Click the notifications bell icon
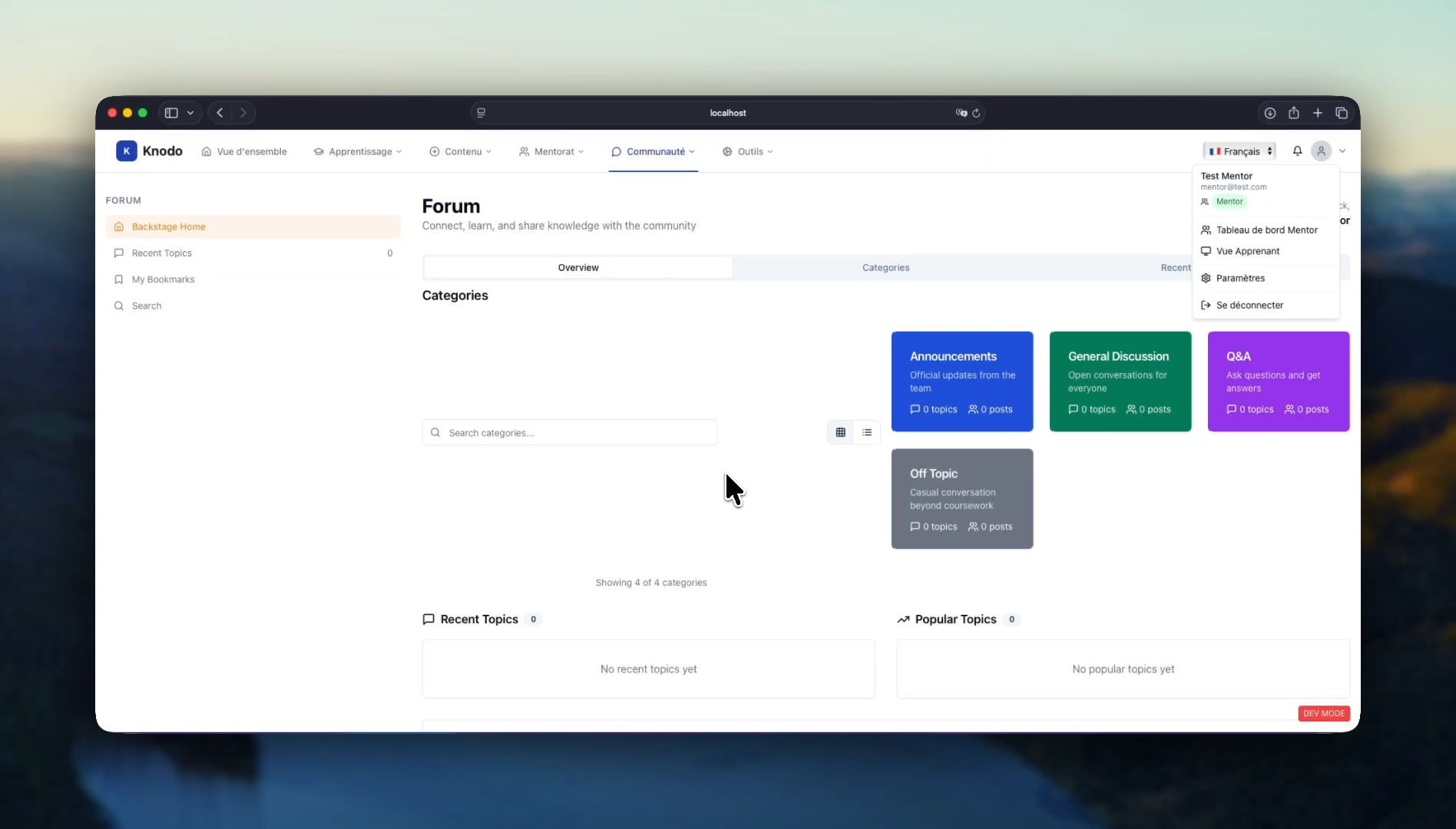 (1297, 151)
